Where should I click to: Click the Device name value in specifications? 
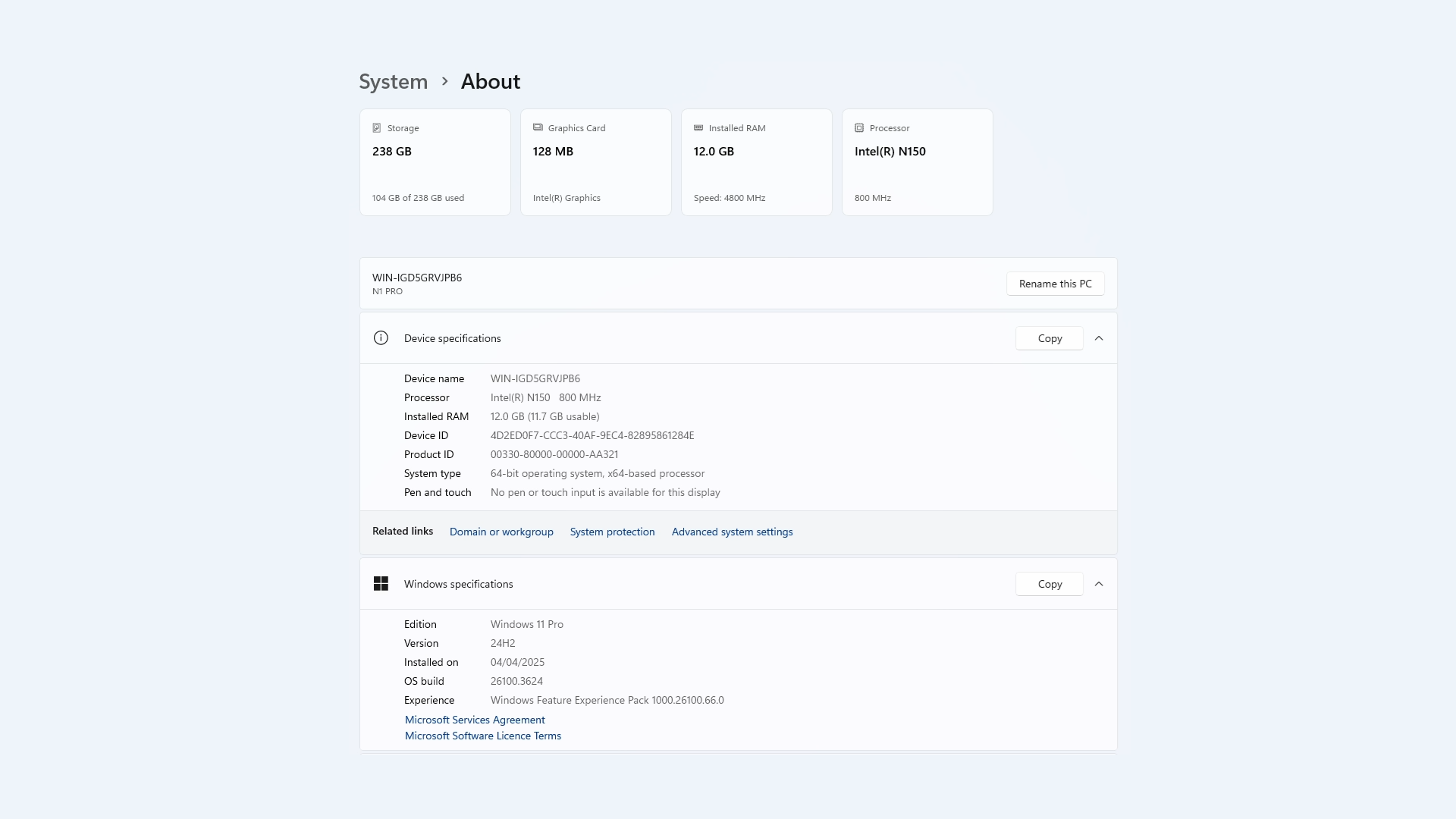pos(535,378)
